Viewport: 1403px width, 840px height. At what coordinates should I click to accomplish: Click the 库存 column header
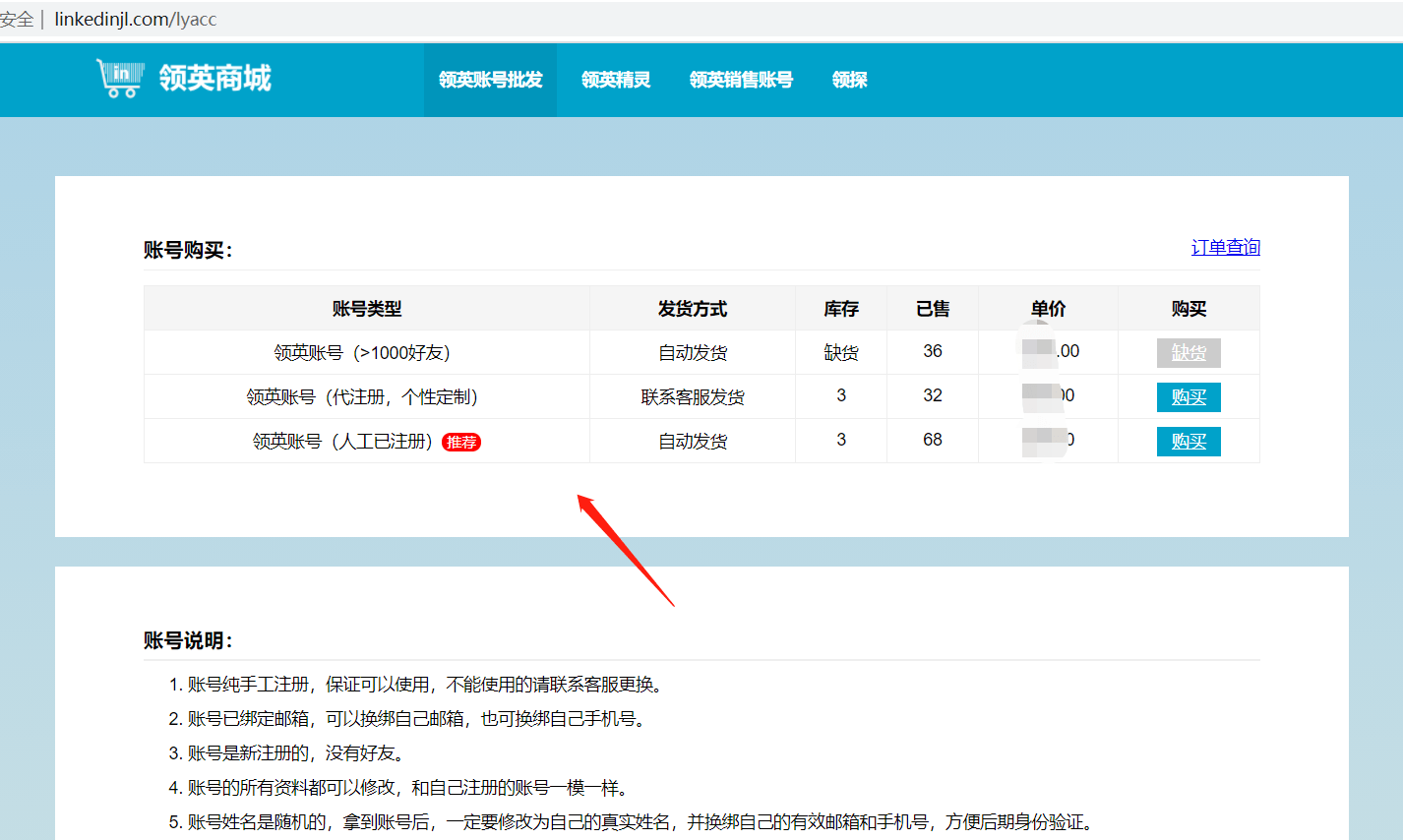(841, 308)
